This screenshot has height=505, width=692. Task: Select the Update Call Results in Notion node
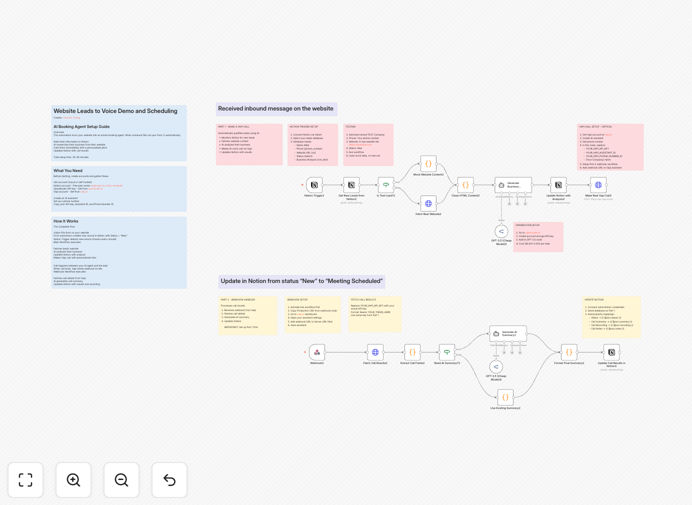click(611, 352)
